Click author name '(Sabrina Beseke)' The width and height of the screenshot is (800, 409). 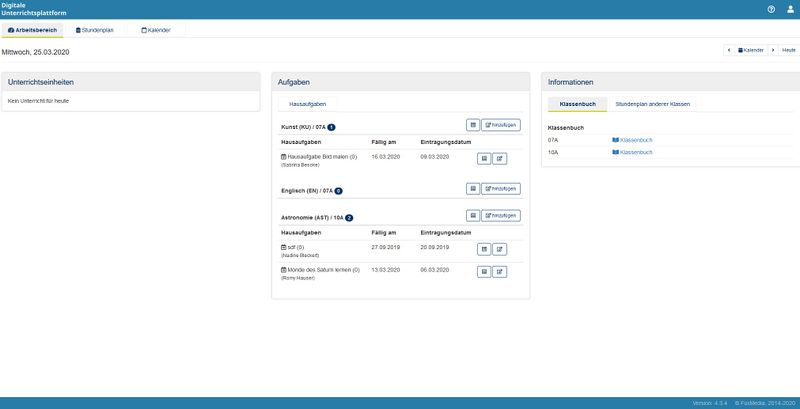pyautogui.click(x=300, y=165)
